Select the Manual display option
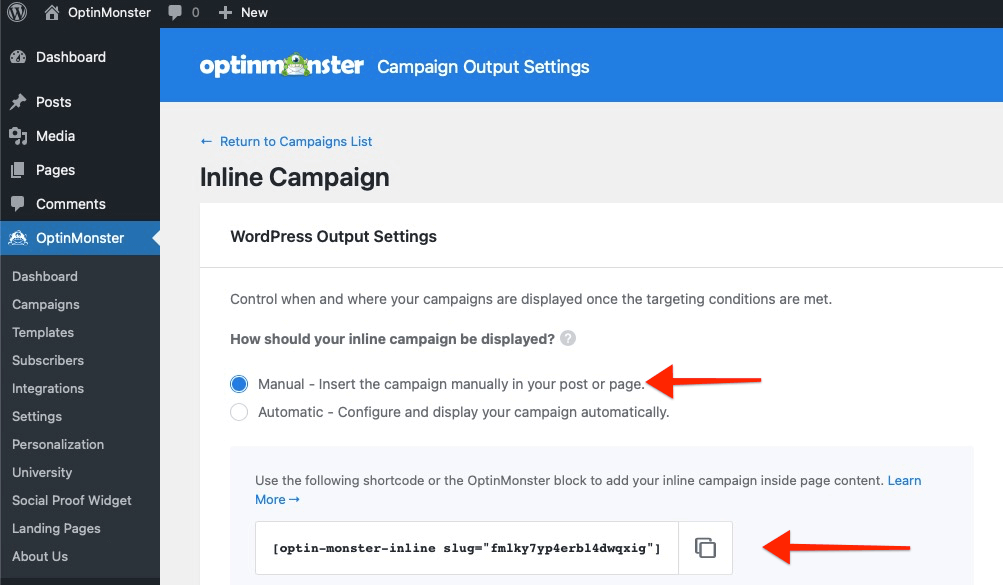Screen dimensions: 1003x585 point(238,383)
